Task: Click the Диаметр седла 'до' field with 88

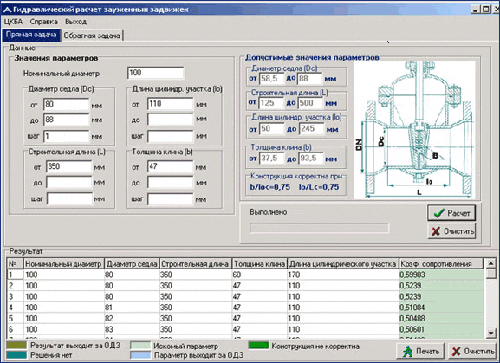Action: point(66,120)
